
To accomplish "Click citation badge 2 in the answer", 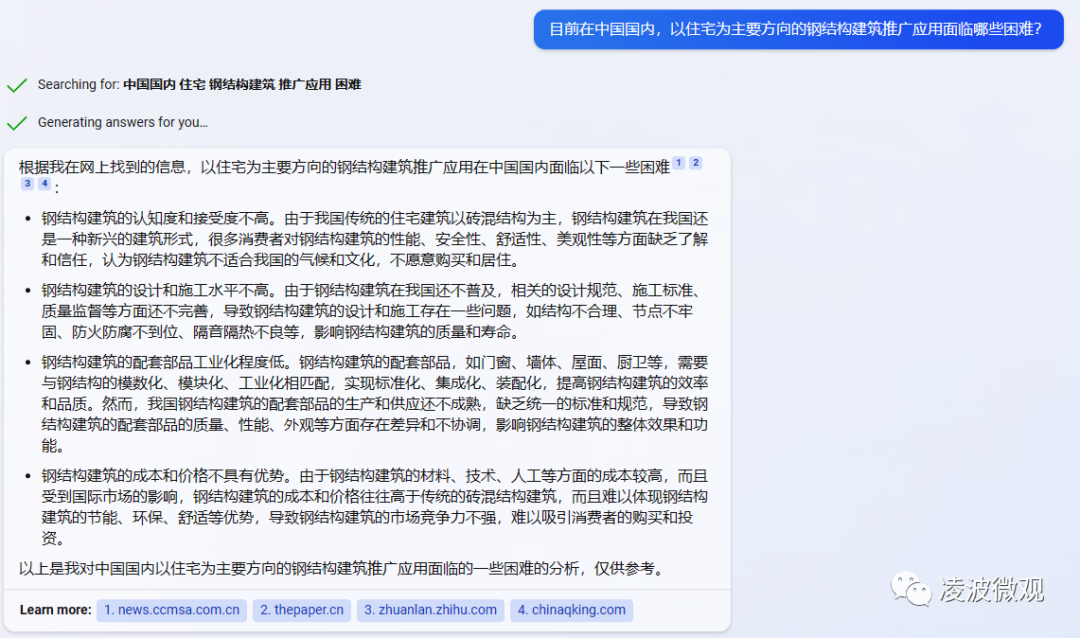I will coord(696,160).
